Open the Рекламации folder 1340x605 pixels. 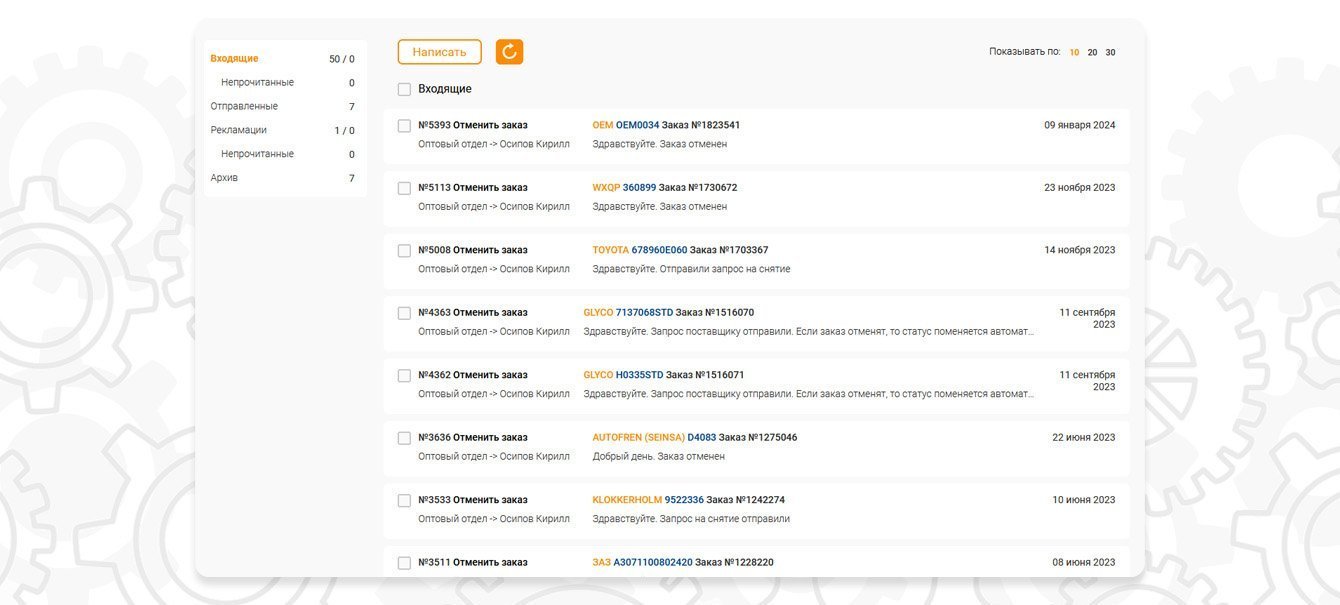[238, 130]
